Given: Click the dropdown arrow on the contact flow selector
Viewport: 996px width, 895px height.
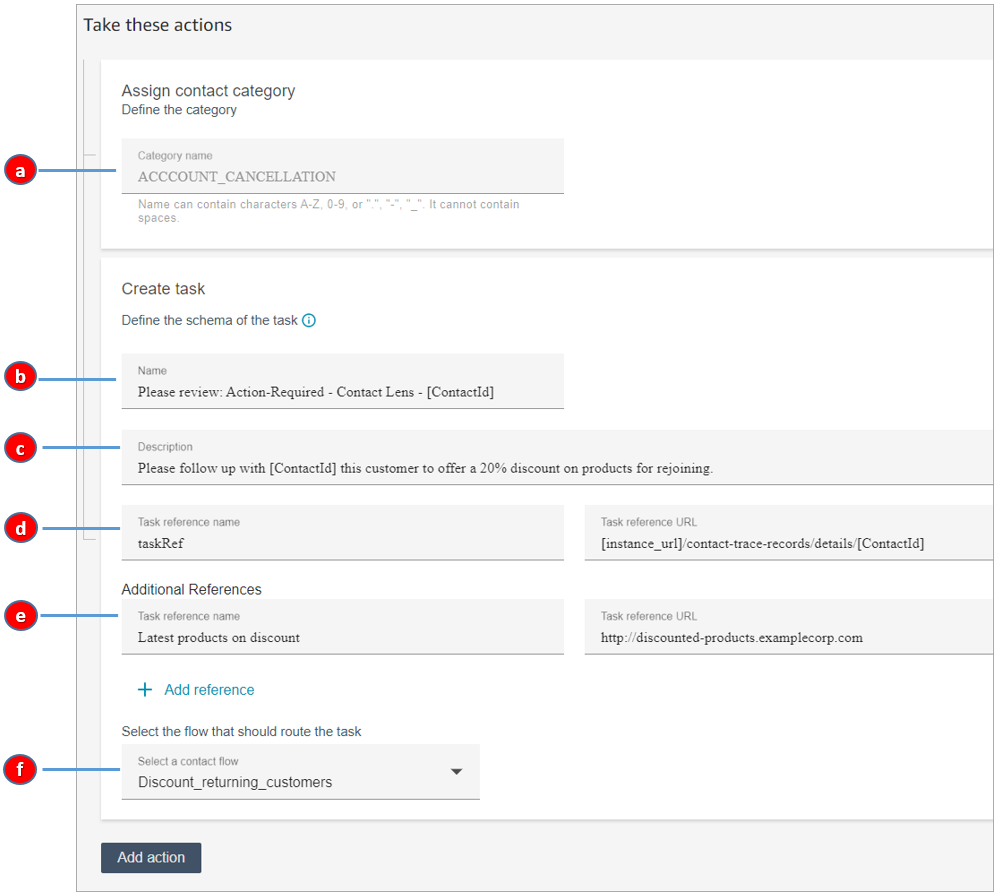Looking at the screenshot, I should pos(457,771).
